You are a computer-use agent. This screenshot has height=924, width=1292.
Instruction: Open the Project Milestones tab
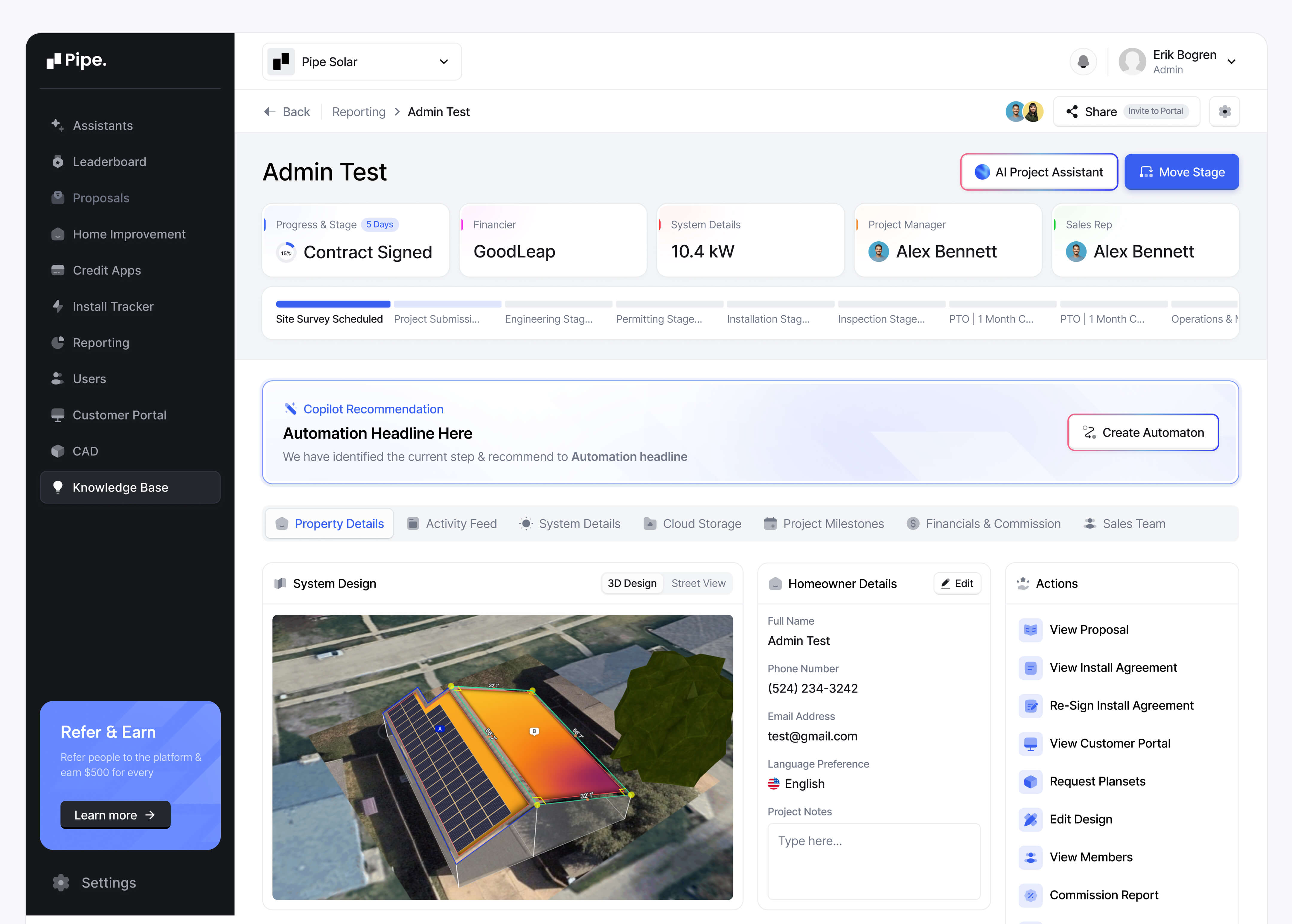[x=824, y=523]
